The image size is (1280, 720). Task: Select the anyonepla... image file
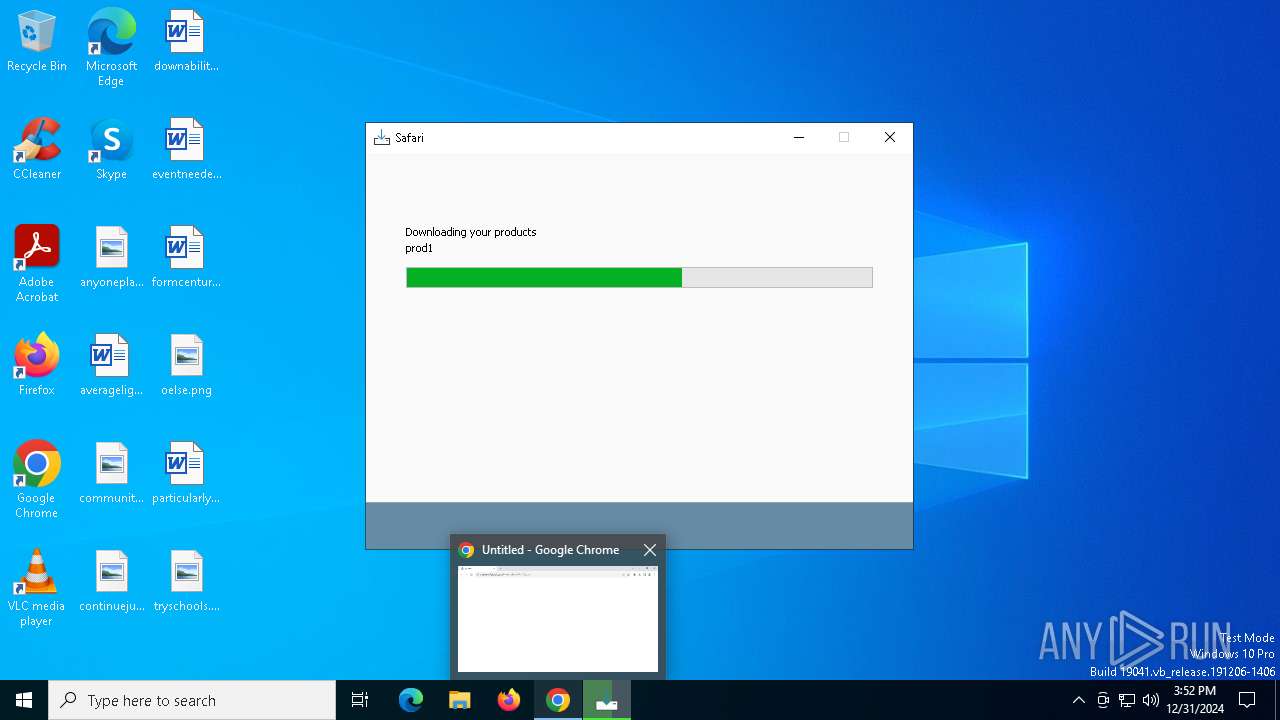click(x=111, y=257)
